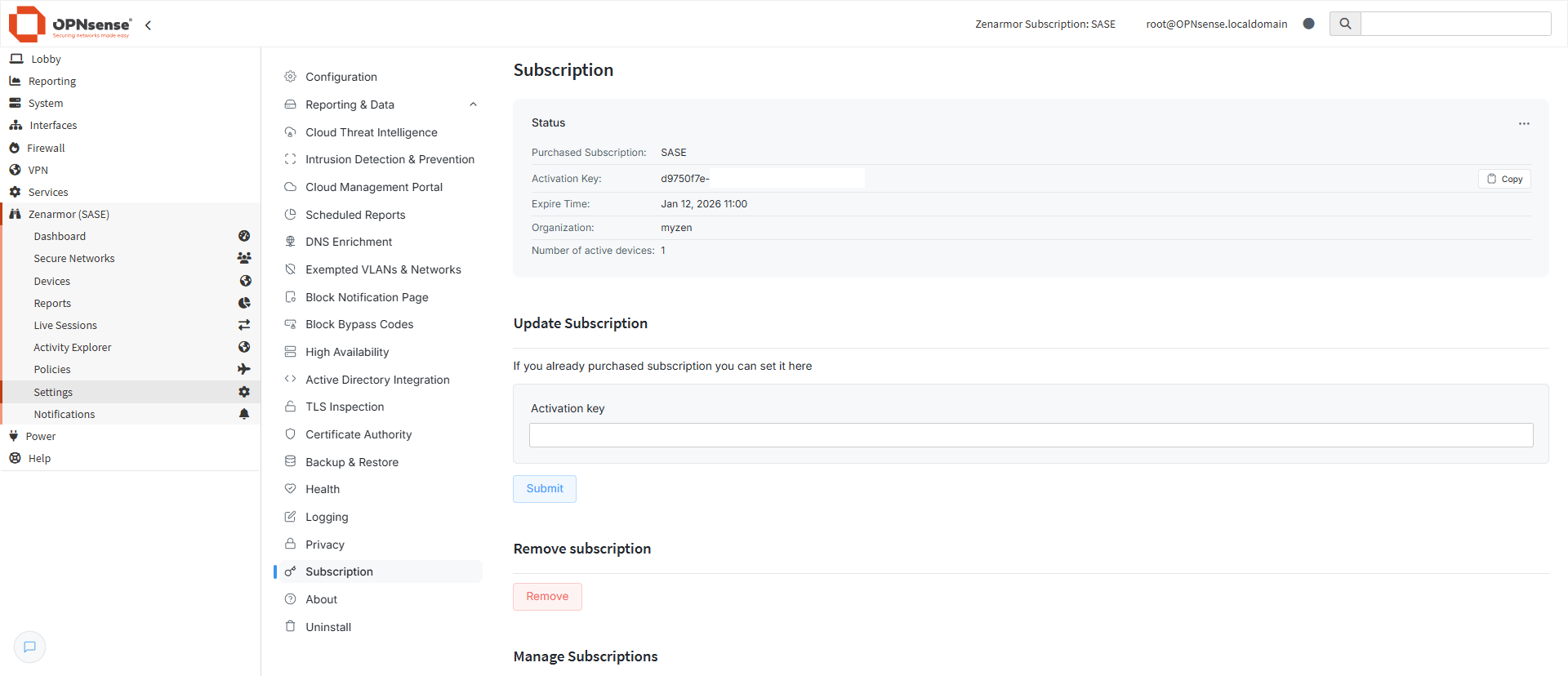
Task: Click the Notifications bell icon
Action: [x=244, y=414]
